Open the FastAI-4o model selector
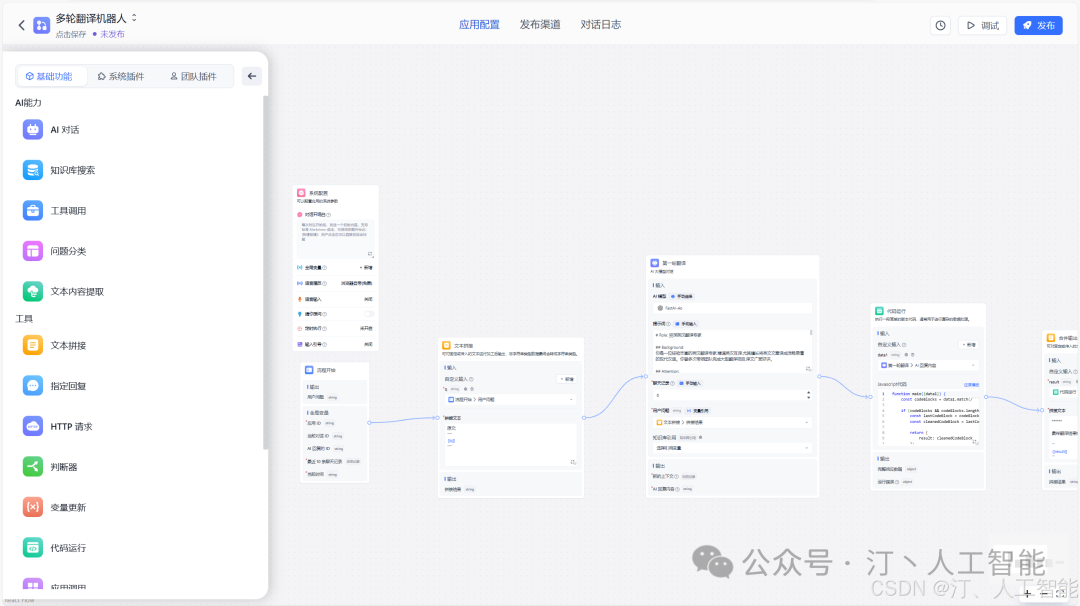 pos(731,308)
